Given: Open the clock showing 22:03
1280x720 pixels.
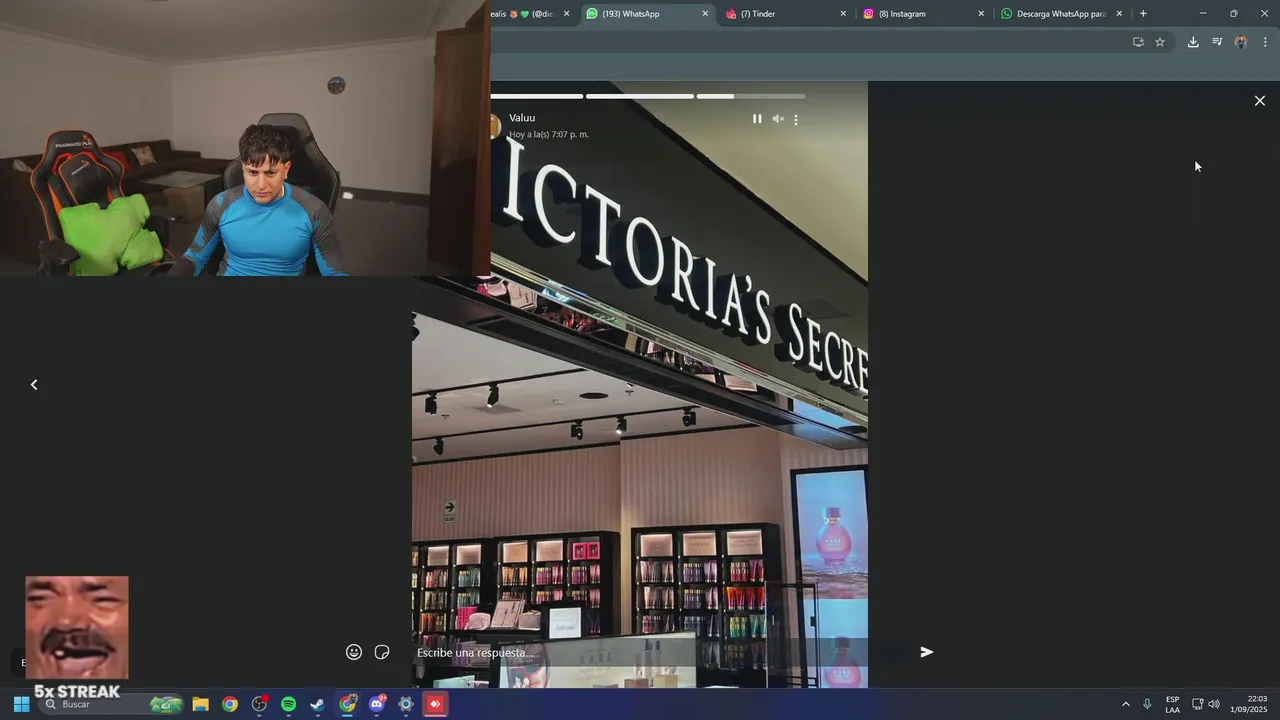Looking at the screenshot, I should 1249,704.
